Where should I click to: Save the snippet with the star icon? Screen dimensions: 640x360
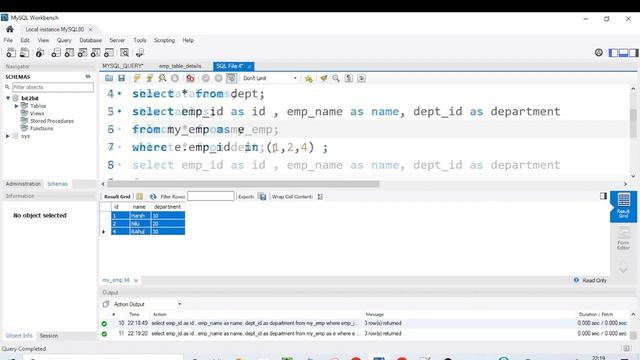pos(309,78)
